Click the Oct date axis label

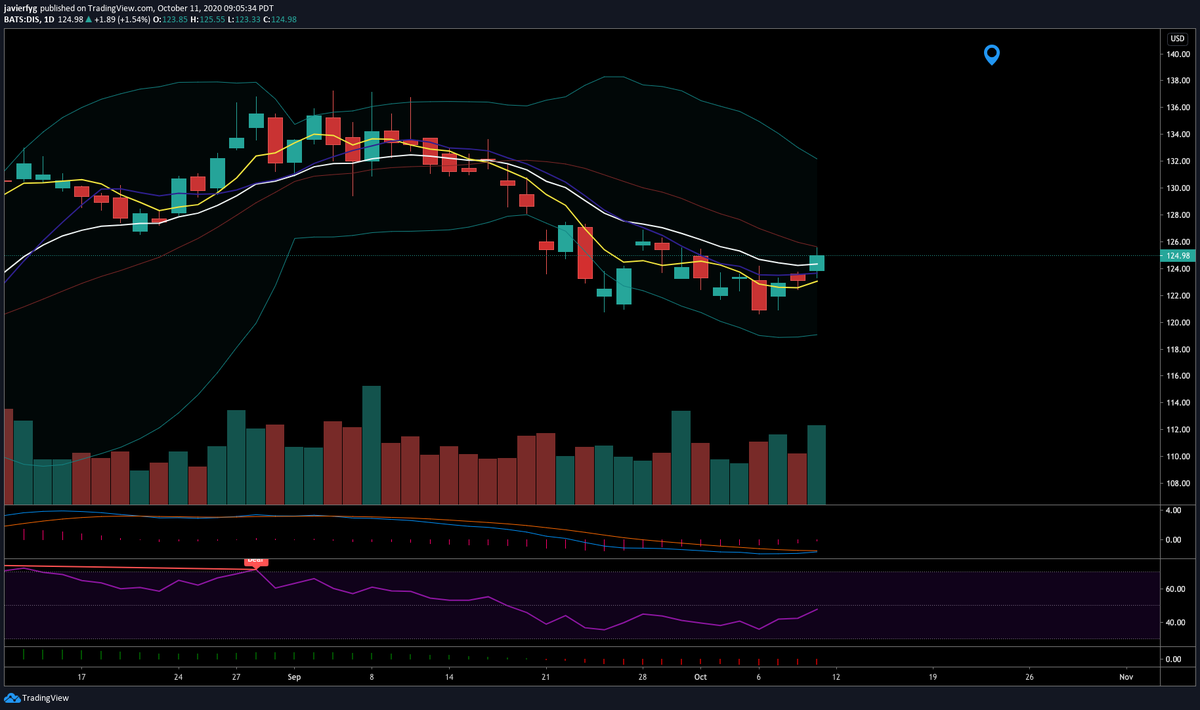(701, 677)
